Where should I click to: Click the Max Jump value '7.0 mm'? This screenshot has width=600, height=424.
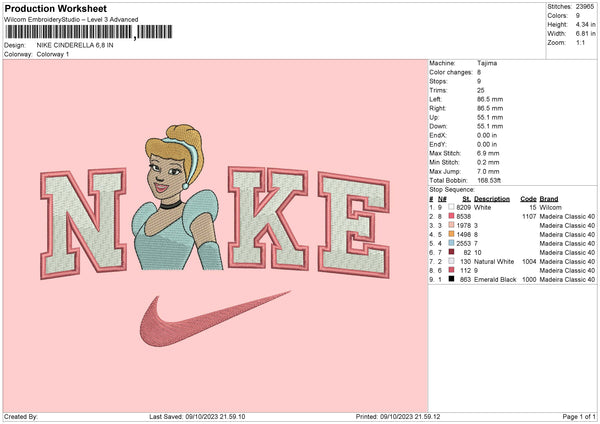[488, 171]
